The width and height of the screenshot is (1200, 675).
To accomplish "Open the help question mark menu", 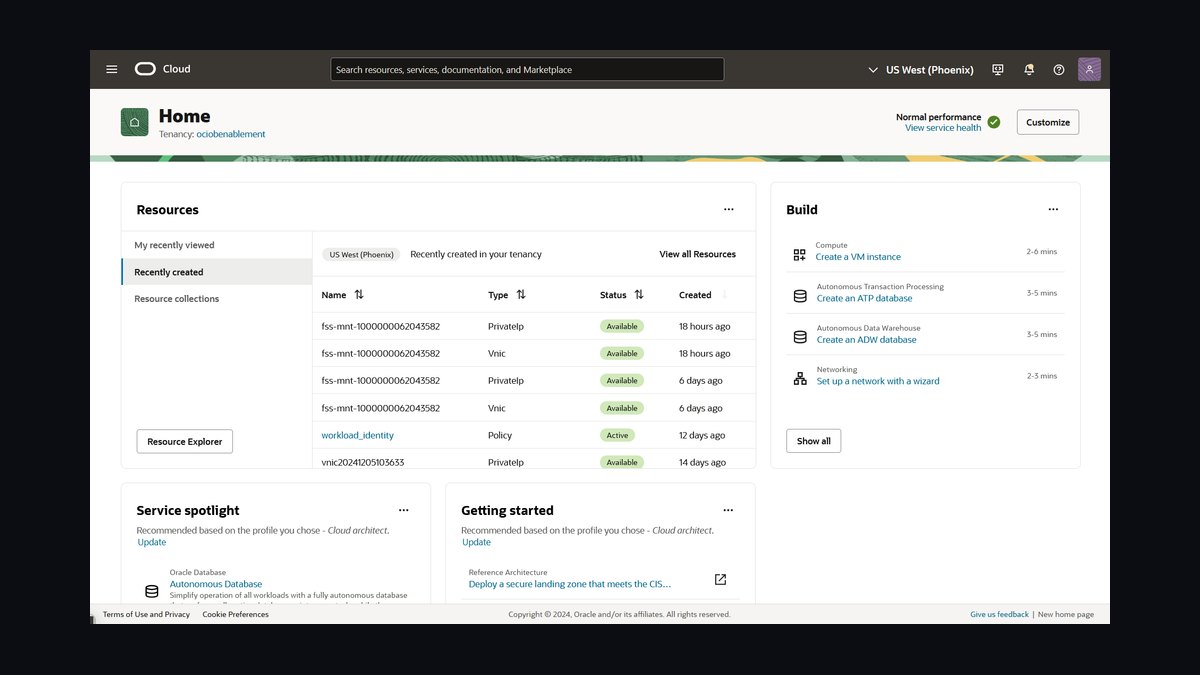I will 1059,69.
